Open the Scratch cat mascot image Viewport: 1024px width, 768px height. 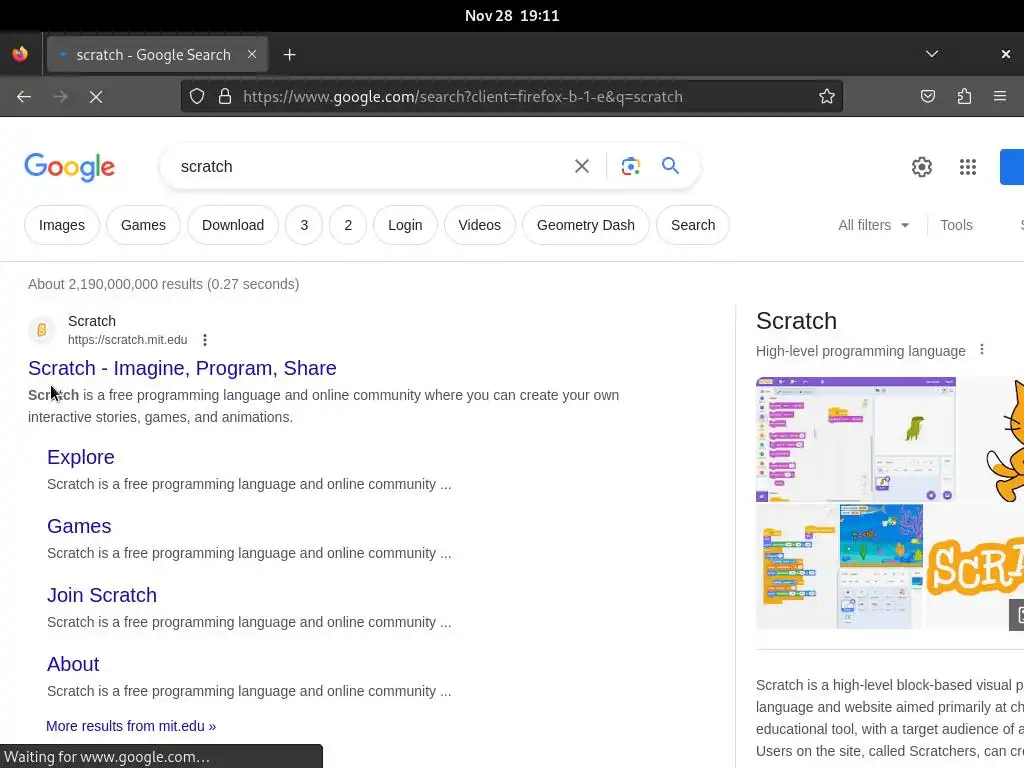pos(991,440)
